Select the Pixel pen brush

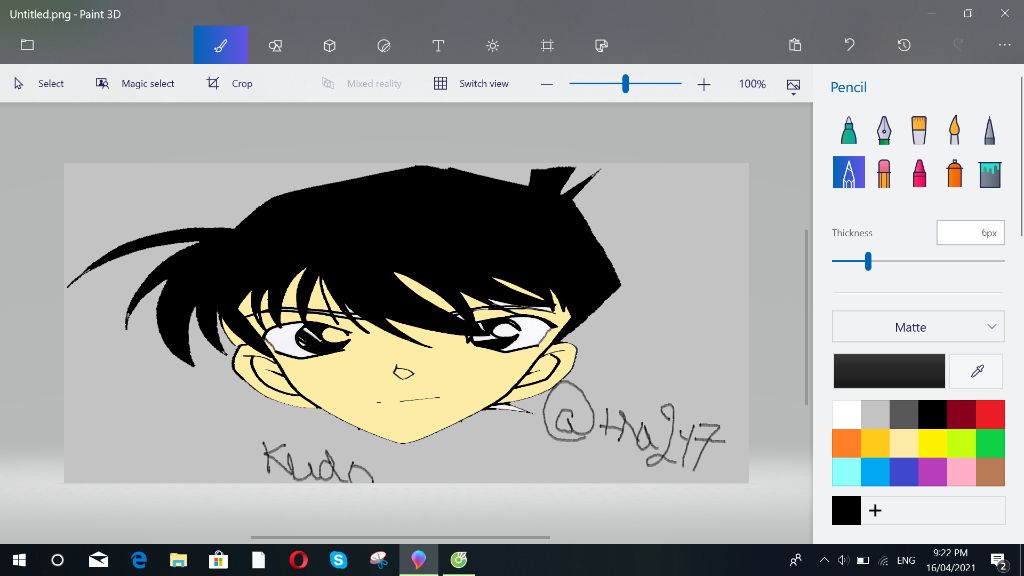pos(989,130)
